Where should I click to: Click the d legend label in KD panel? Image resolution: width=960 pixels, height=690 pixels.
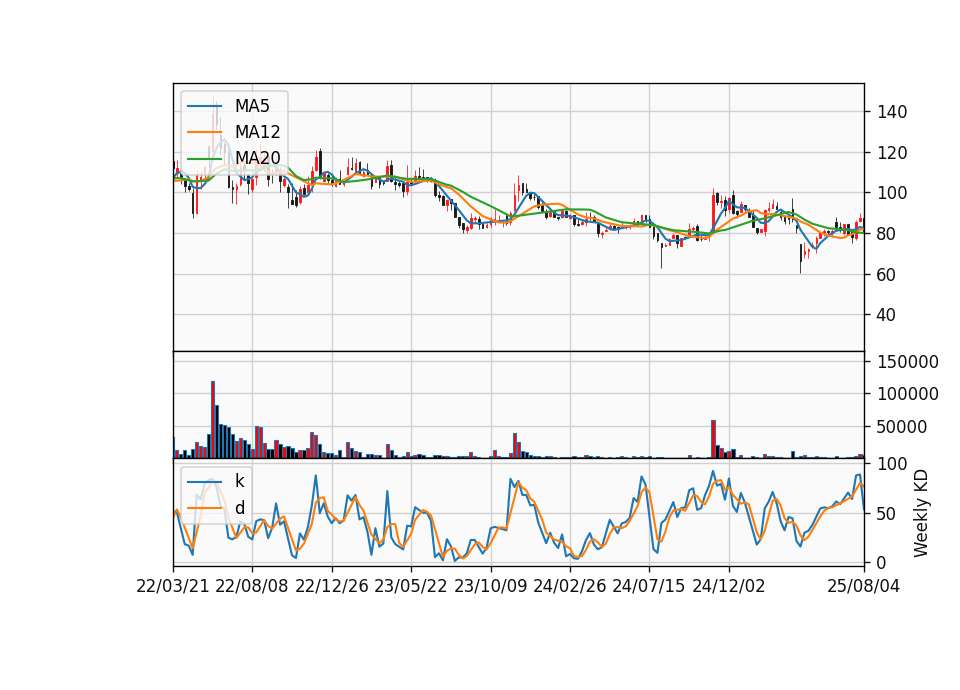click(x=240, y=507)
